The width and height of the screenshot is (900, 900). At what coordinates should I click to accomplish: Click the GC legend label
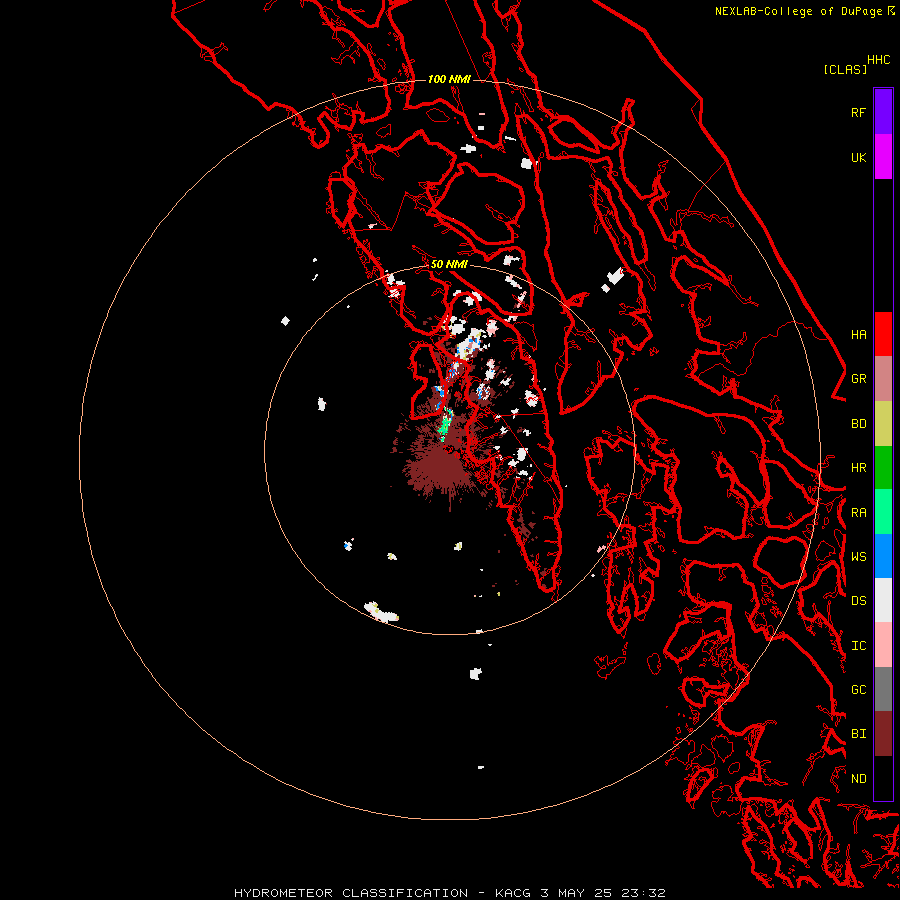(x=858, y=689)
